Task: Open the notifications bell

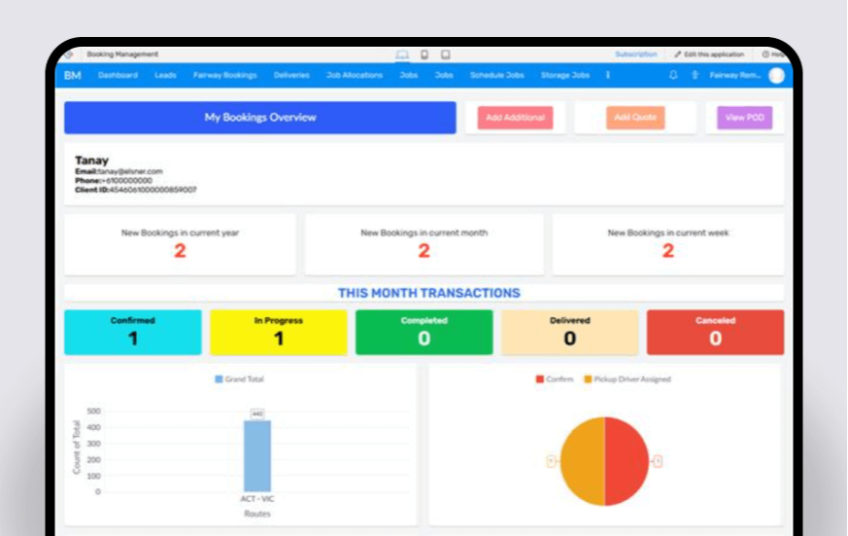Action: [673, 75]
